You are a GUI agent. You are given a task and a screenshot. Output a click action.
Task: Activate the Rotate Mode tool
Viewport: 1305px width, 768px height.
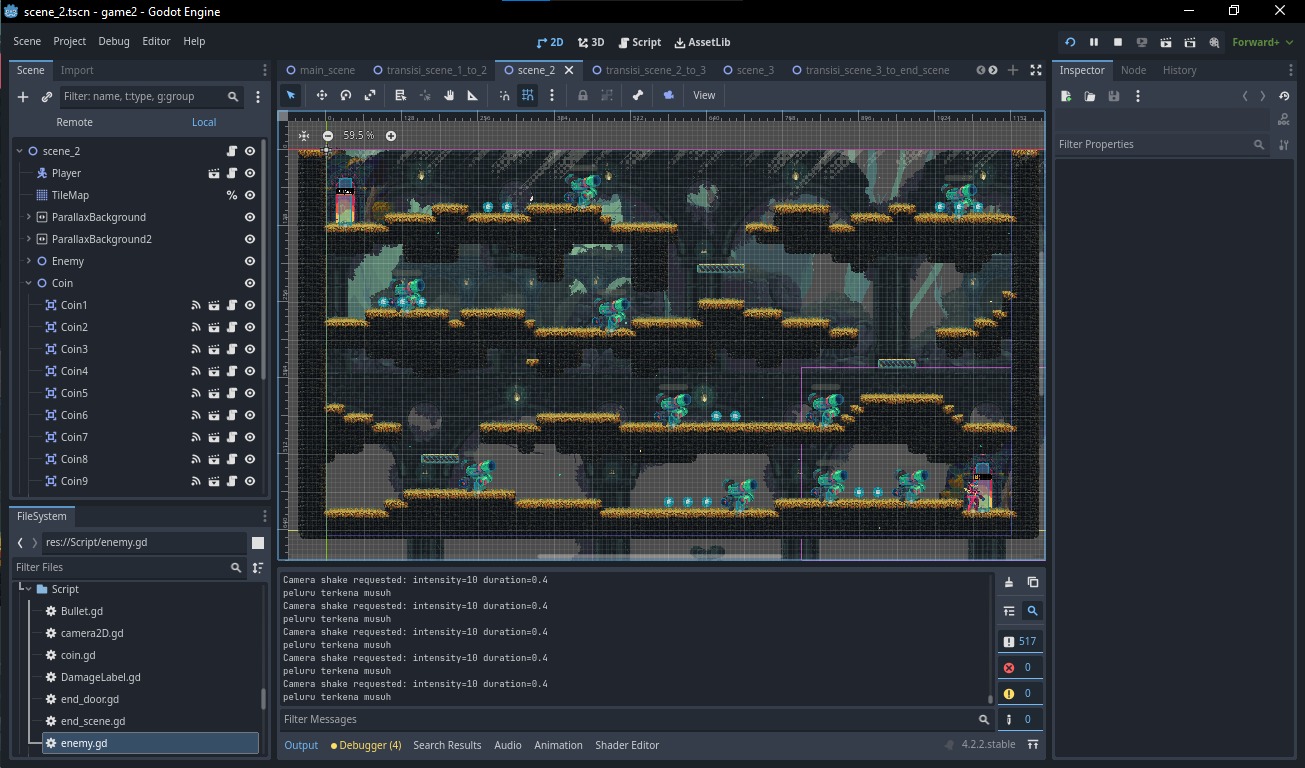click(x=346, y=95)
